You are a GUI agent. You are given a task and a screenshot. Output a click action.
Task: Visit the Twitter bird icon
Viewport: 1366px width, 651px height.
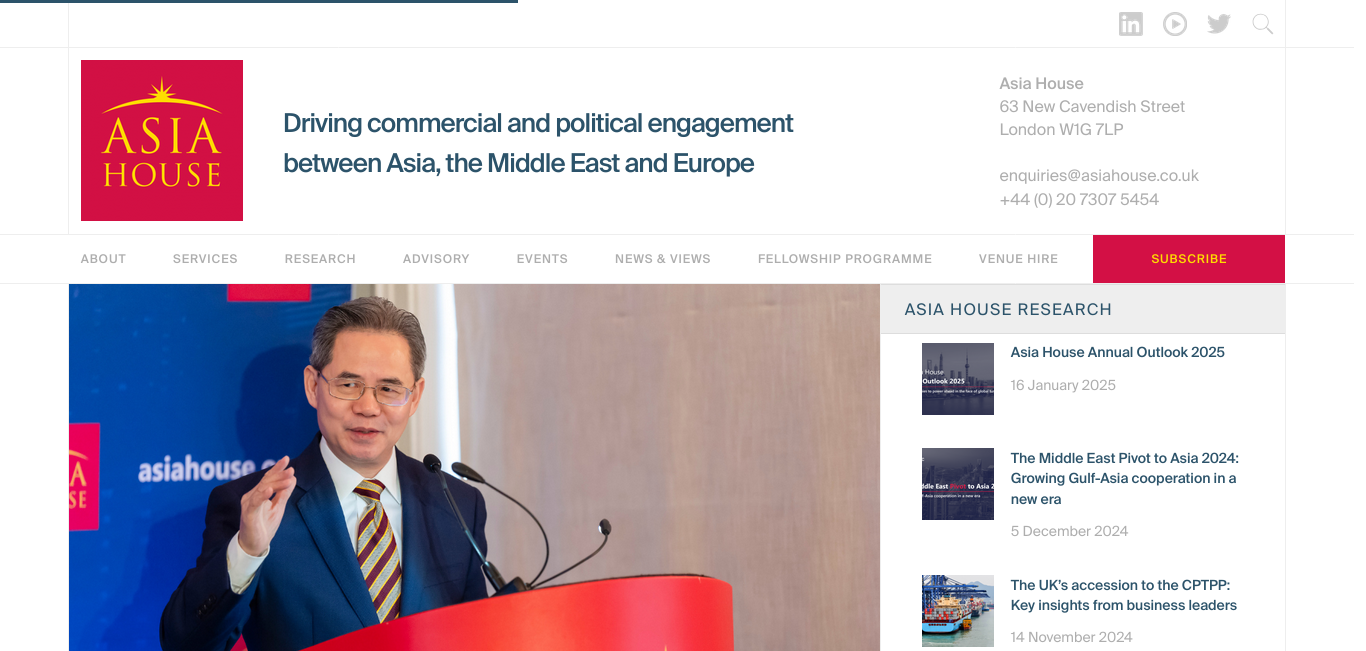[x=1219, y=24]
